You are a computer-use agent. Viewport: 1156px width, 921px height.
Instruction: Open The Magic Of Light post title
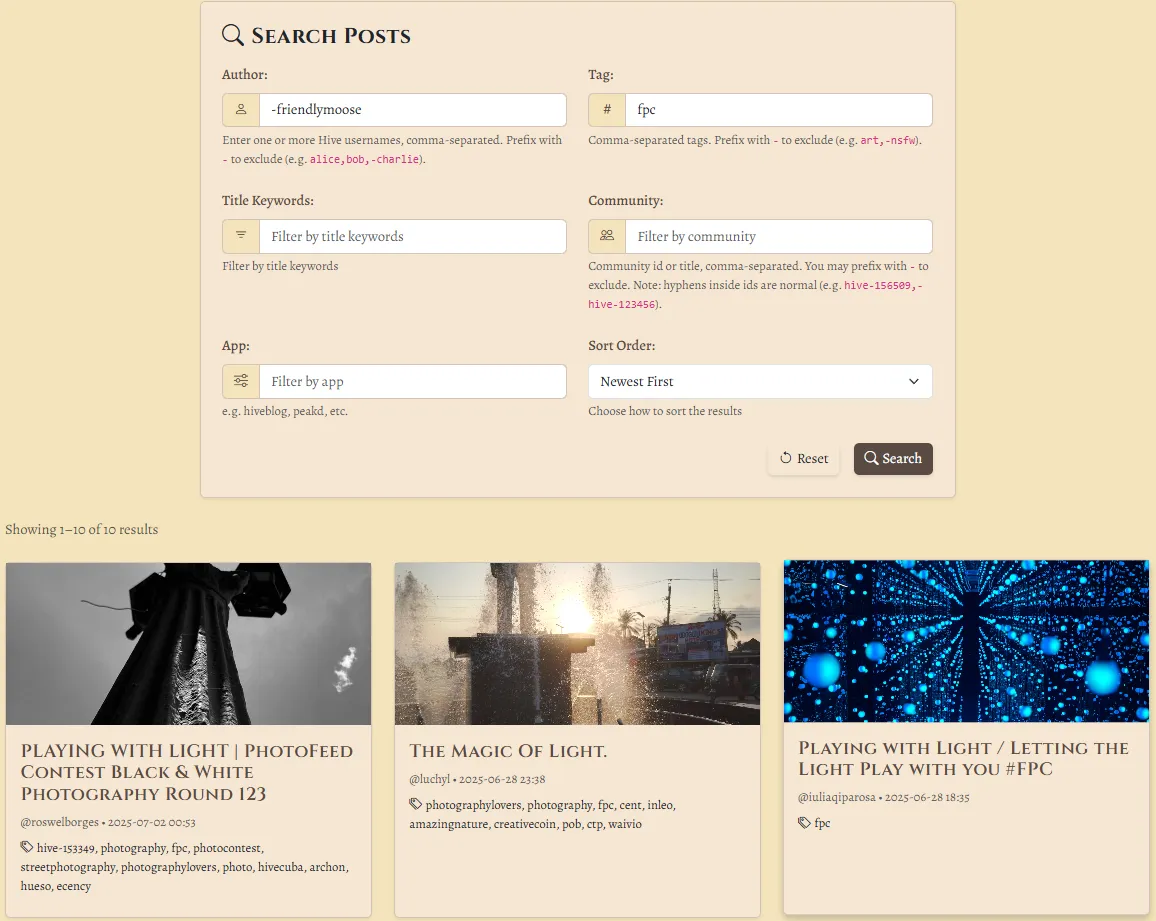coord(508,751)
